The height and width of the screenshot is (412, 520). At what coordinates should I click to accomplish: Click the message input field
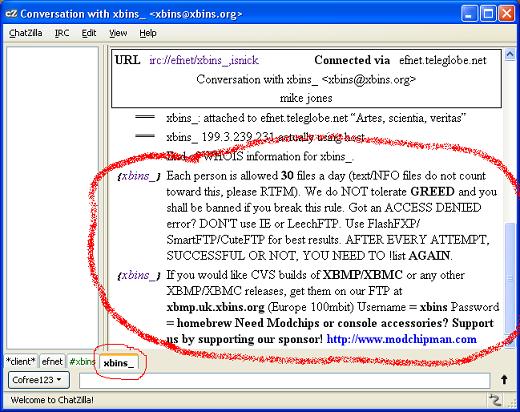click(x=284, y=380)
